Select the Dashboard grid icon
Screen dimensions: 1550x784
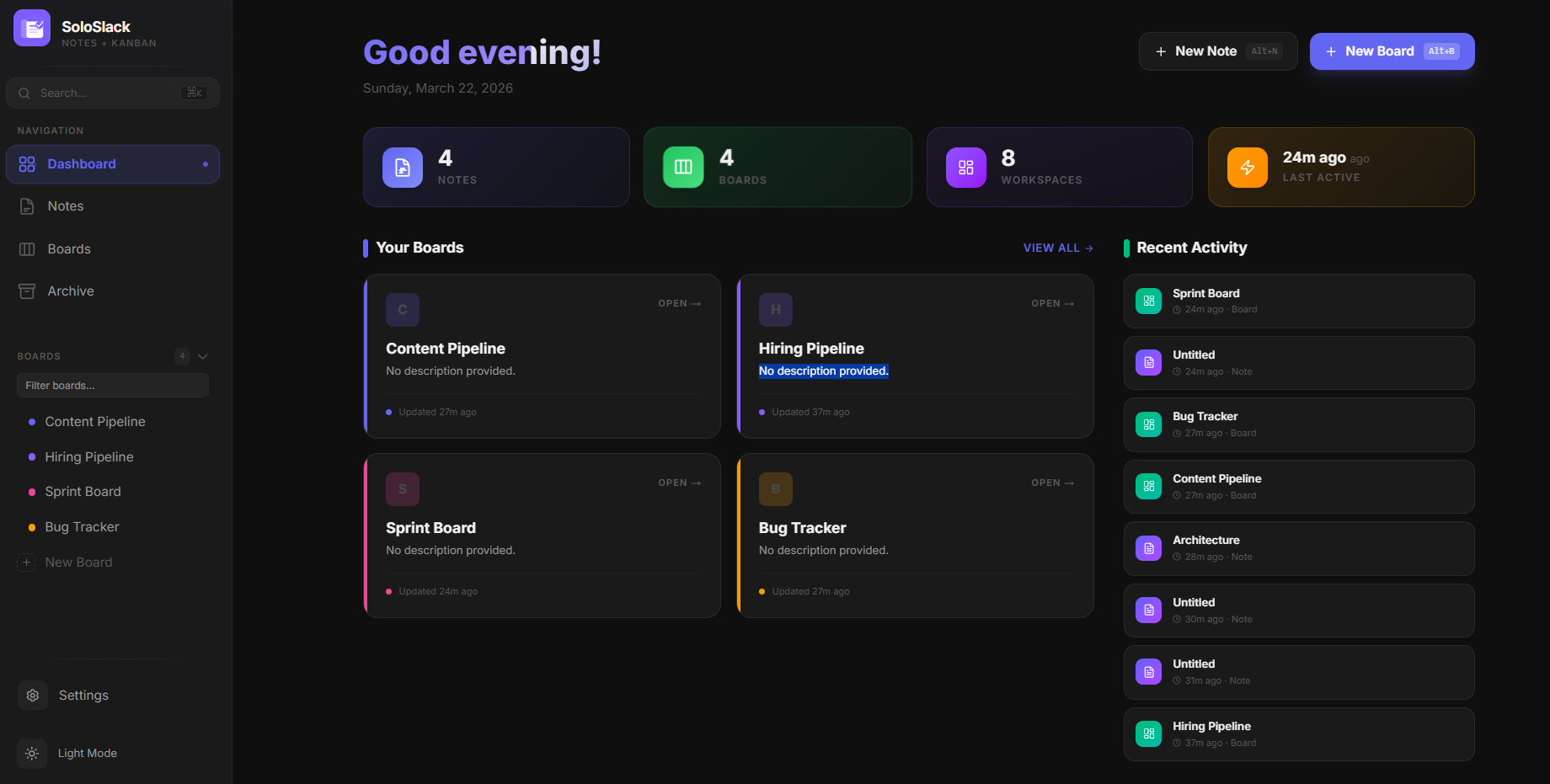point(26,164)
